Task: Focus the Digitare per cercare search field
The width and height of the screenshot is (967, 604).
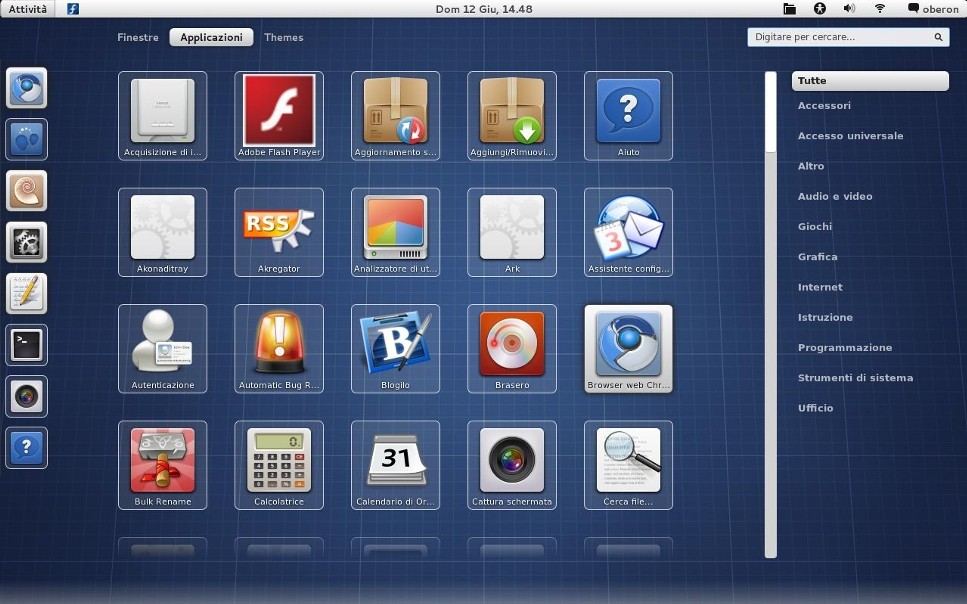Action: [x=848, y=37]
